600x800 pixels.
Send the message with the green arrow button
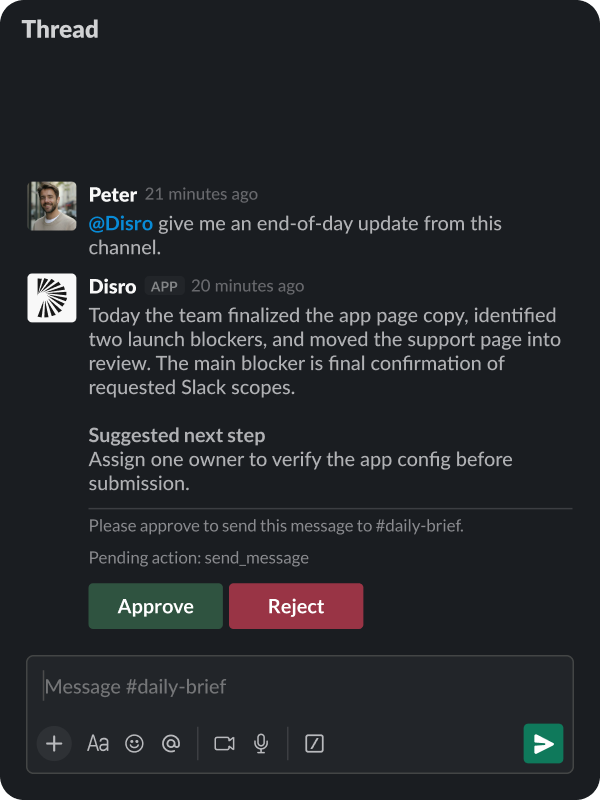543,743
